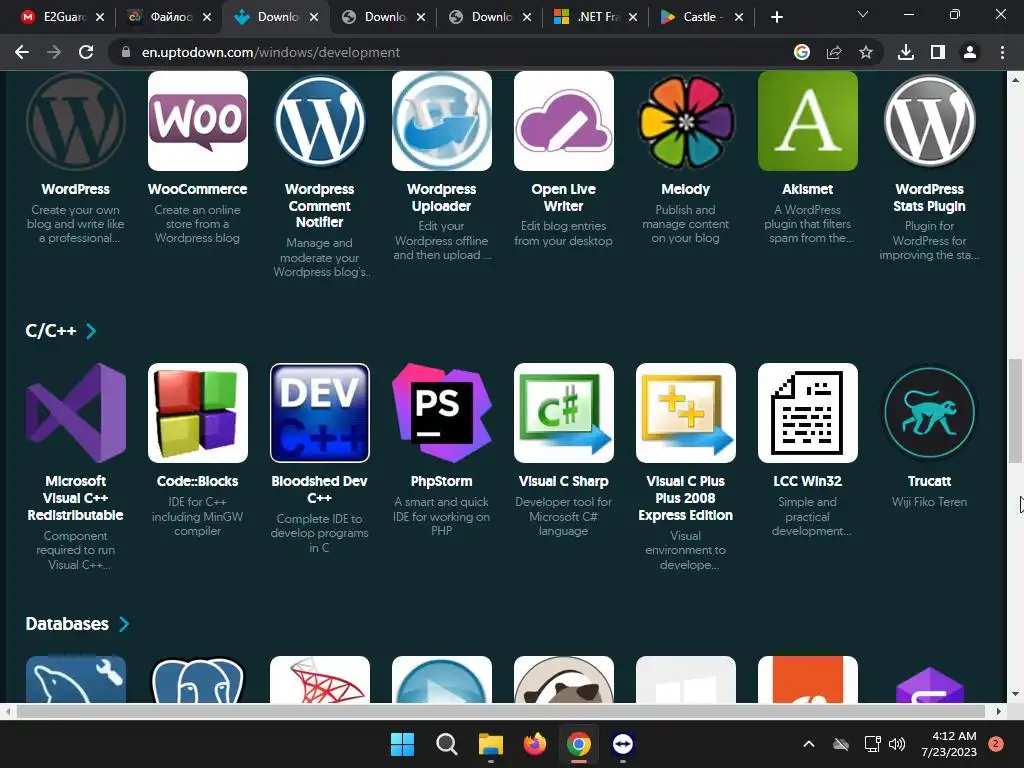Click the Chrome back arrow
The width and height of the screenshot is (1024, 768).
pyautogui.click(x=22, y=52)
